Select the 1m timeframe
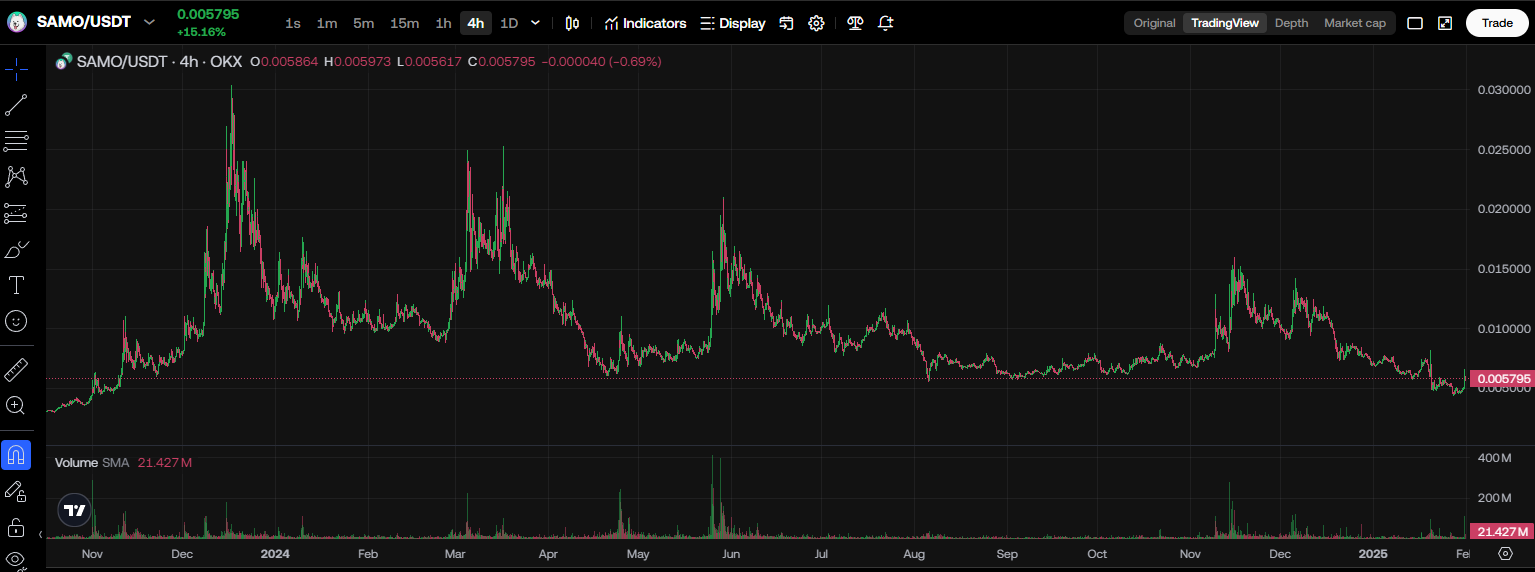 point(327,23)
